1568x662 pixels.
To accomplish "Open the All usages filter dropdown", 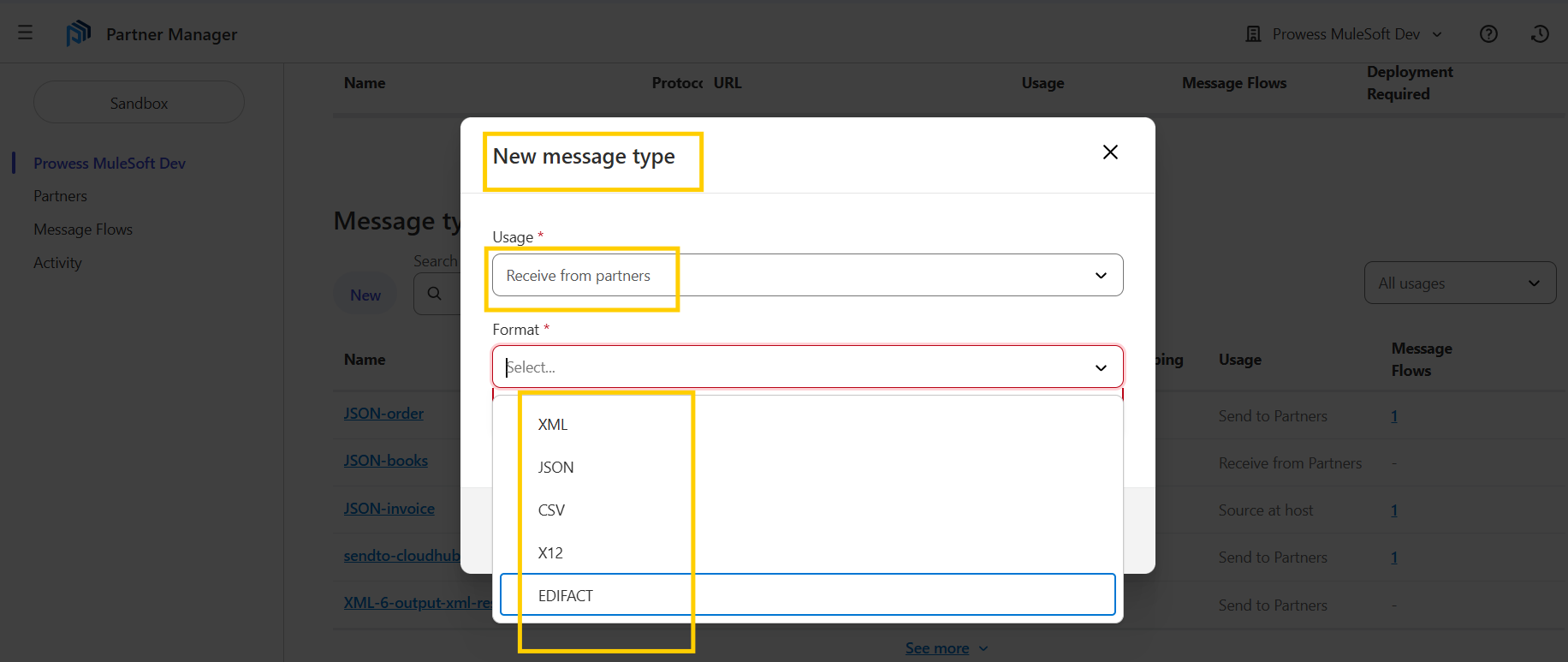I will click(1458, 283).
